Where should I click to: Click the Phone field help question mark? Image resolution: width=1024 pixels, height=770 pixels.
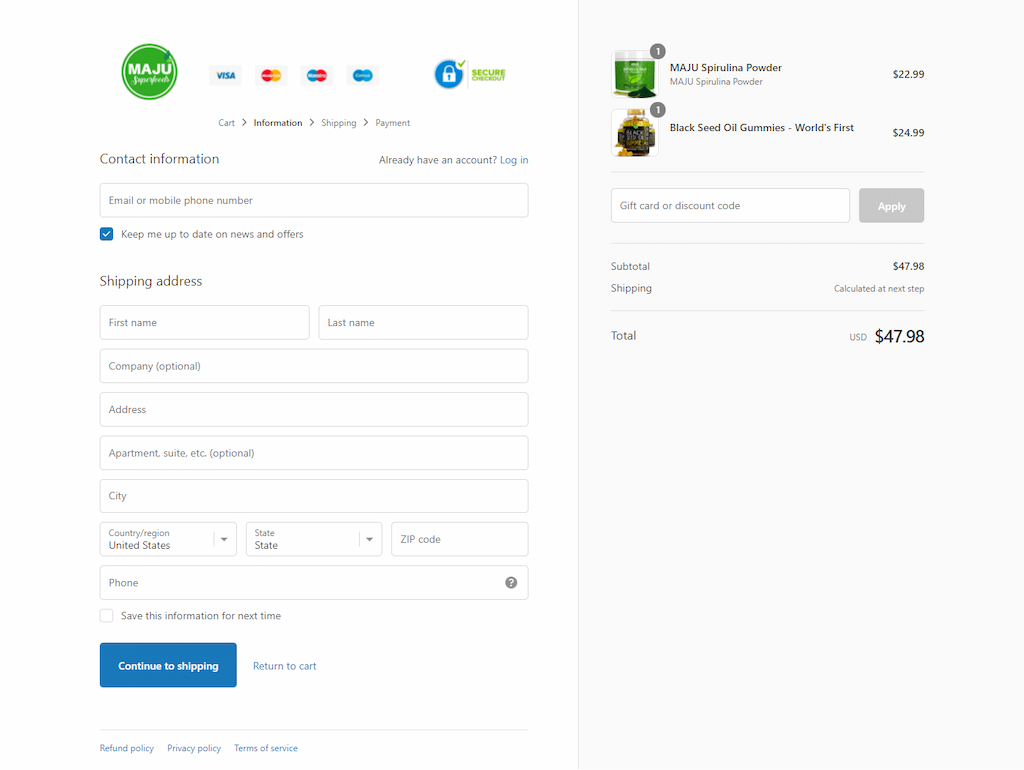click(511, 583)
